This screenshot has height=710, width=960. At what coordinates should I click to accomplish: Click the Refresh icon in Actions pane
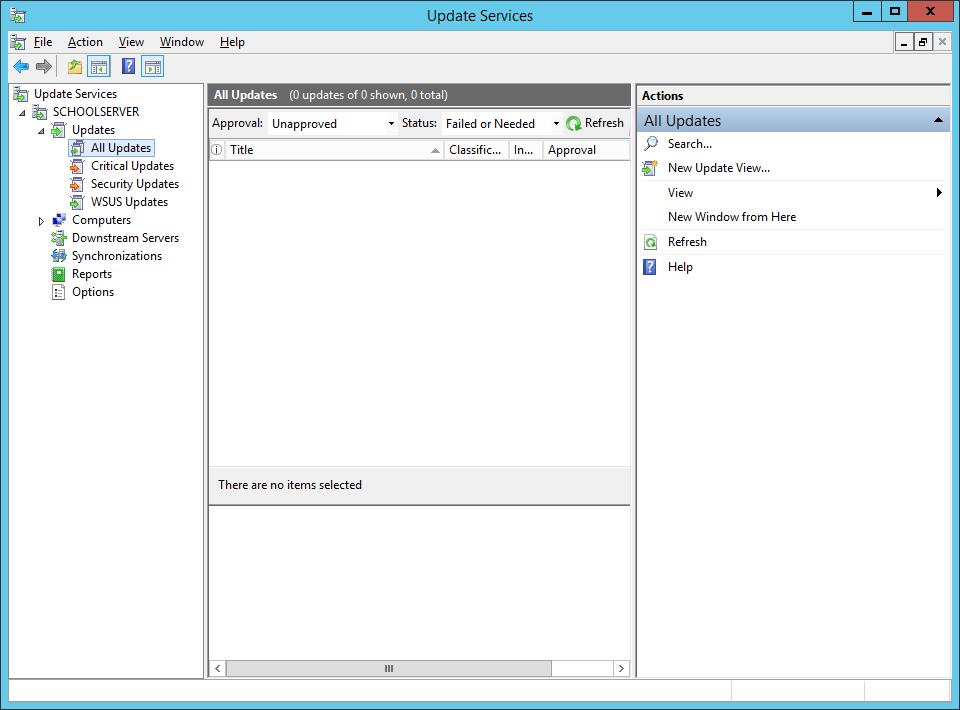point(650,242)
